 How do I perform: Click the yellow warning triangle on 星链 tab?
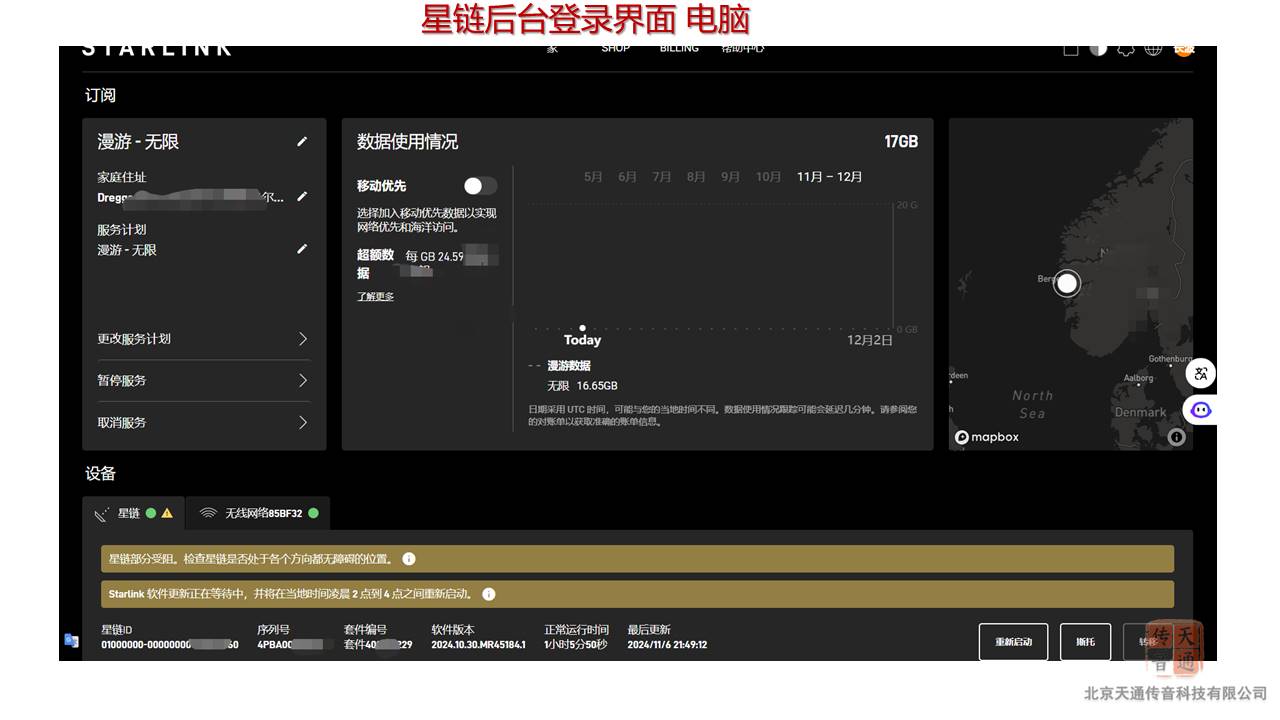[167, 513]
